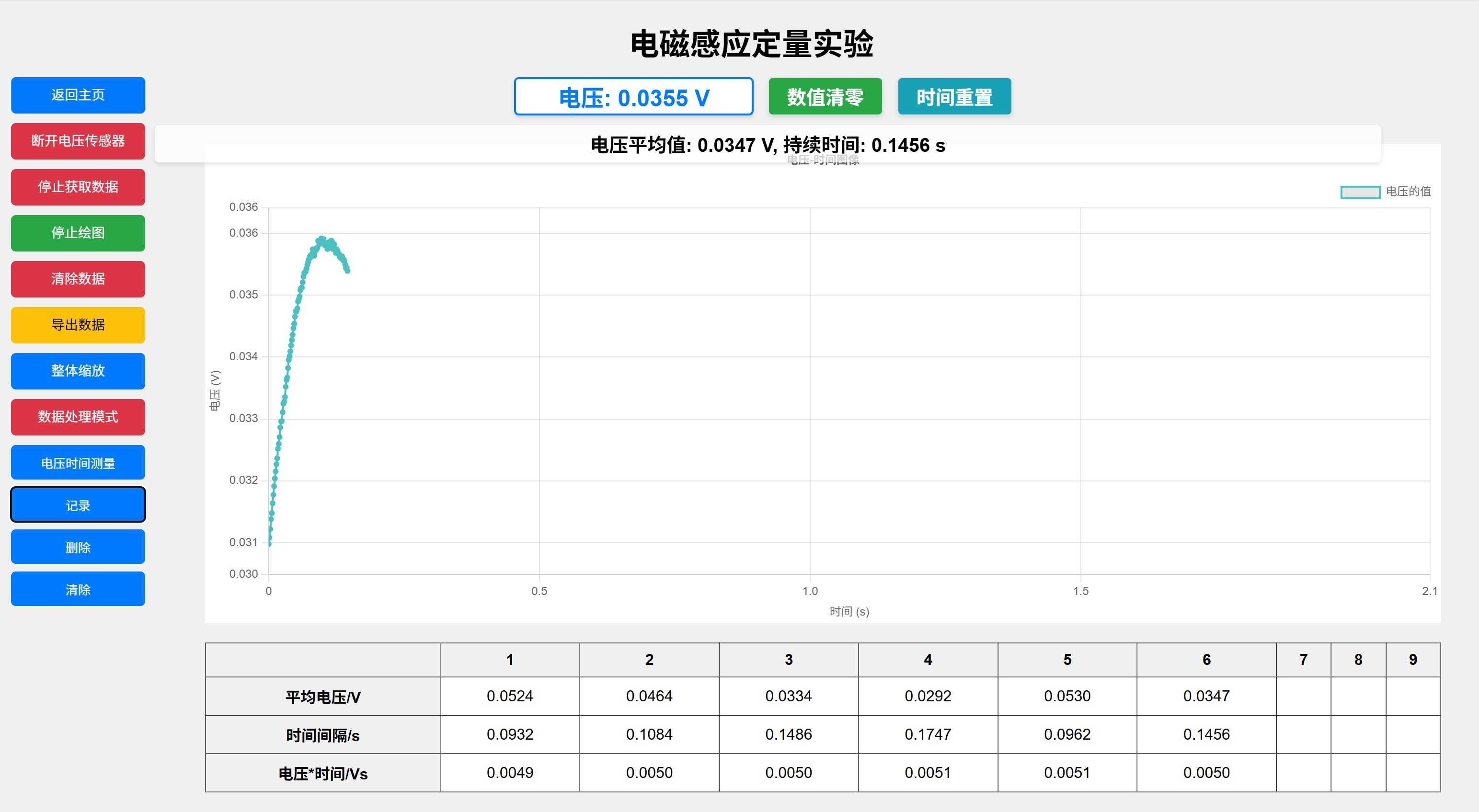Disconnect sensor via 断开电压传感器 button
The width and height of the screenshot is (1479, 812).
click(78, 141)
